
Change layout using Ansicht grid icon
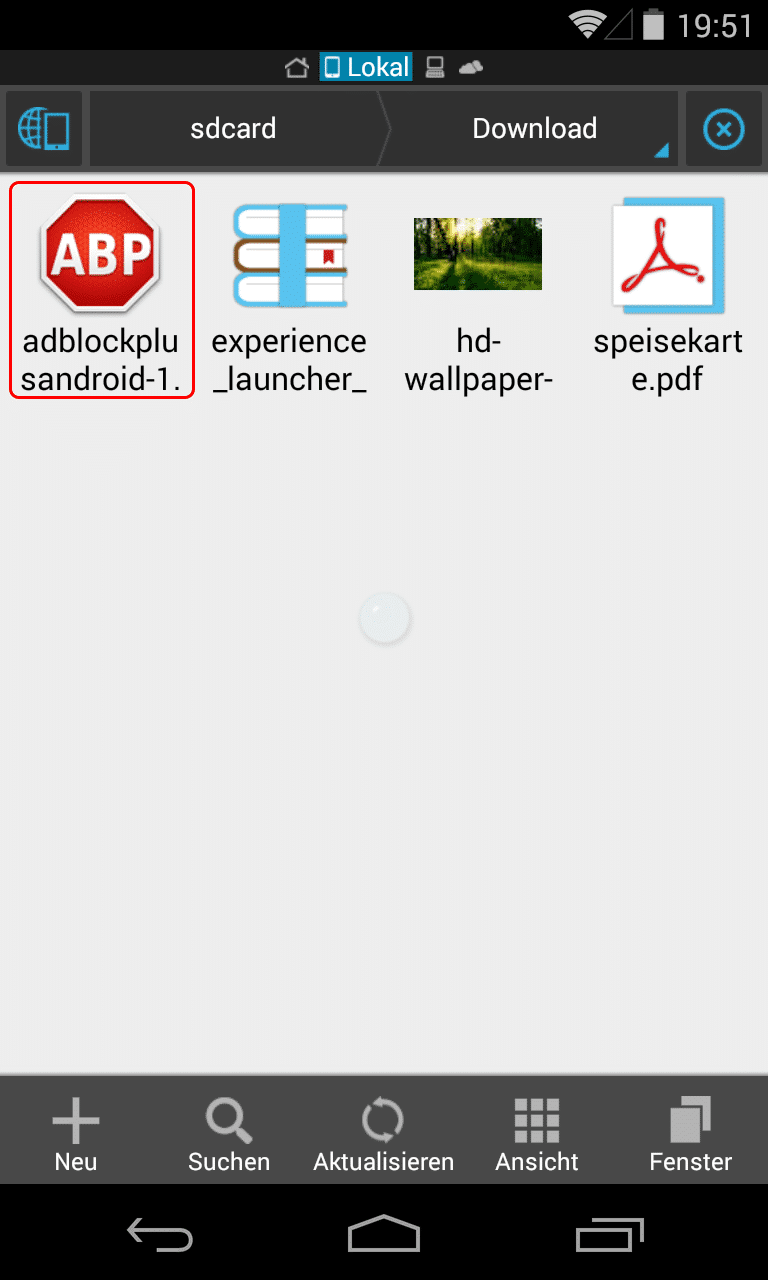(537, 1134)
